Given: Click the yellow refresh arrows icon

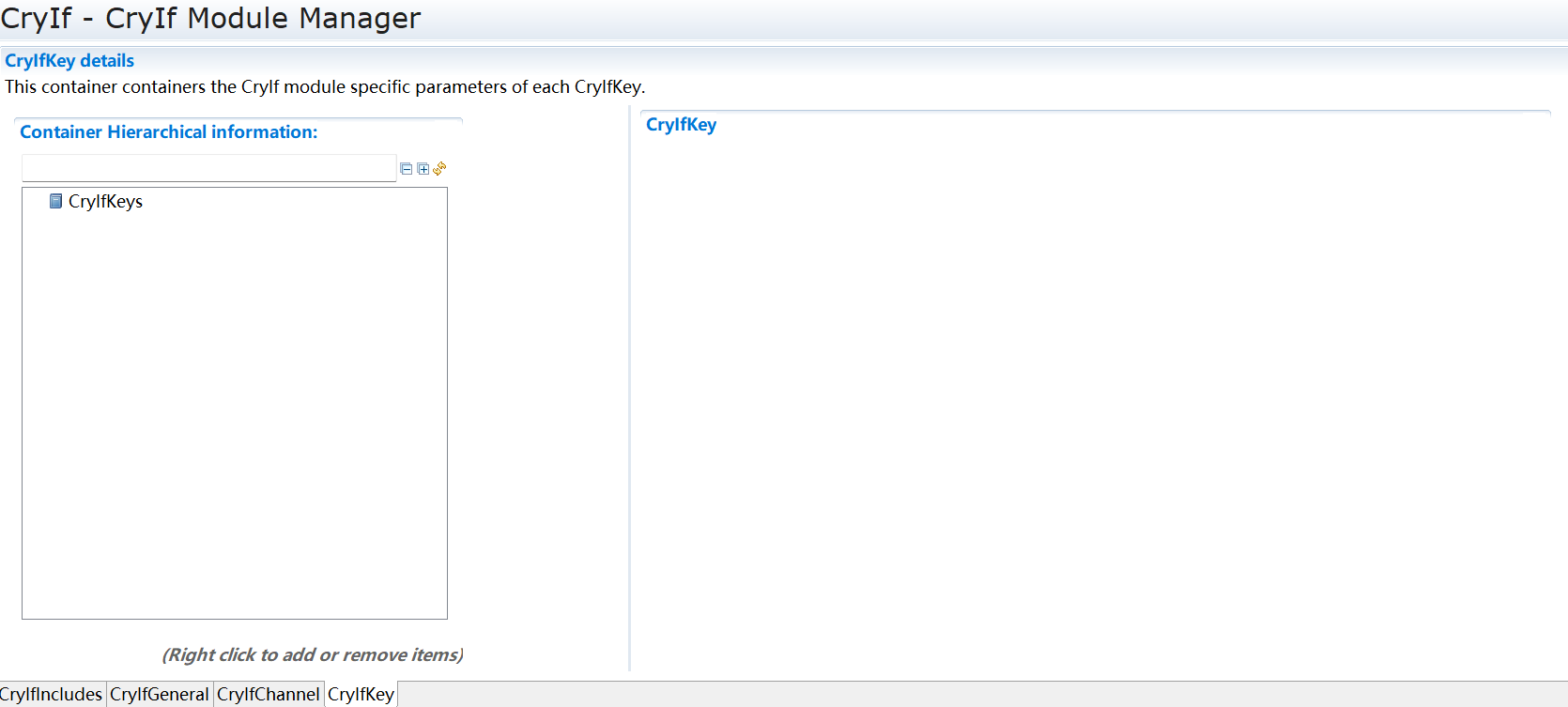Looking at the screenshot, I should click(439, 169).
